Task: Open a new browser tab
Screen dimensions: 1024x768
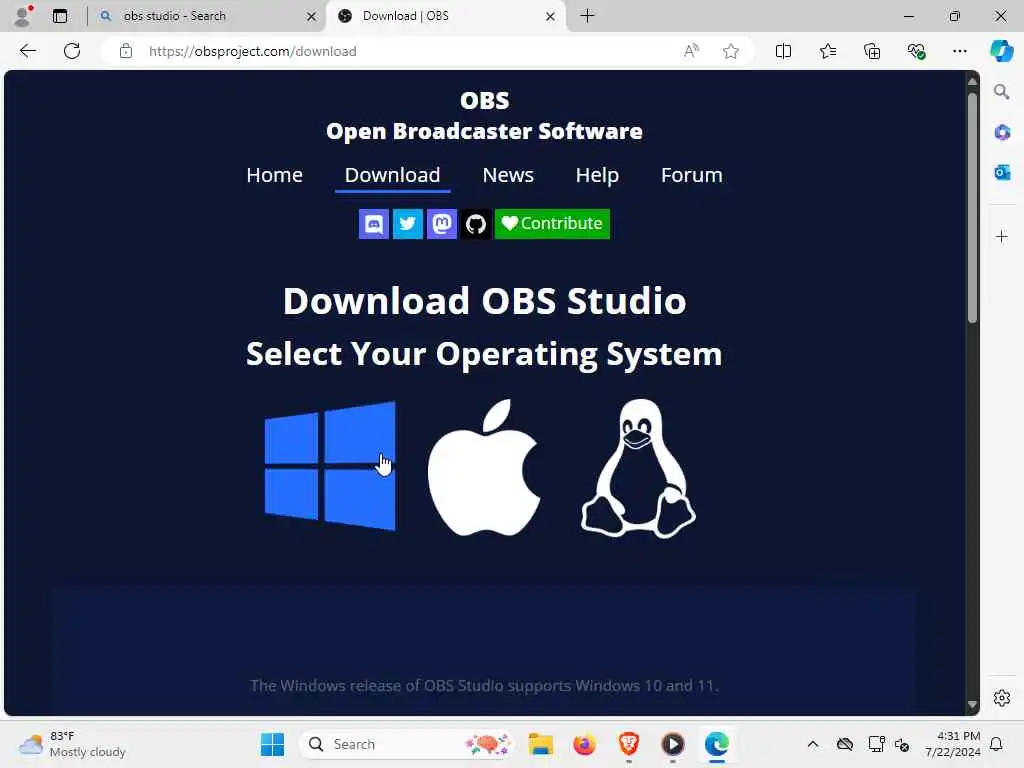Action: 587,16
